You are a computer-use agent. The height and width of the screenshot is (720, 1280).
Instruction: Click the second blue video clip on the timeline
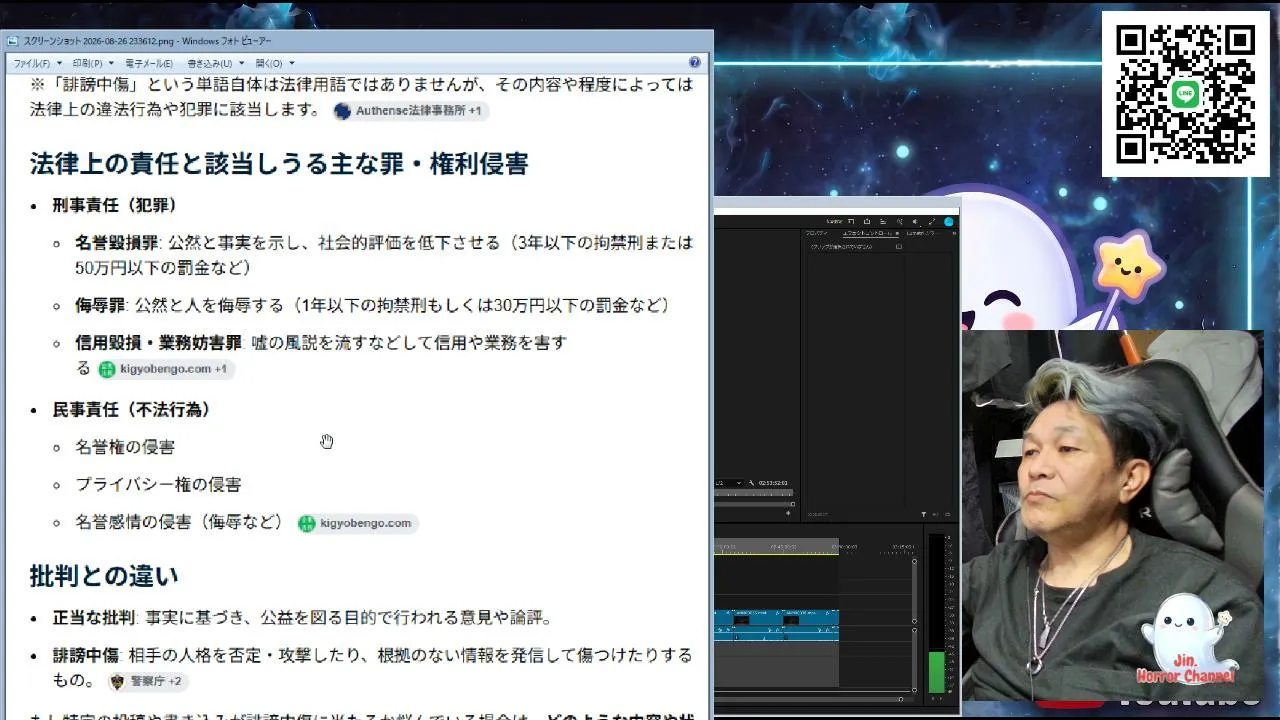pyautogui.click(x=810, y=618)
